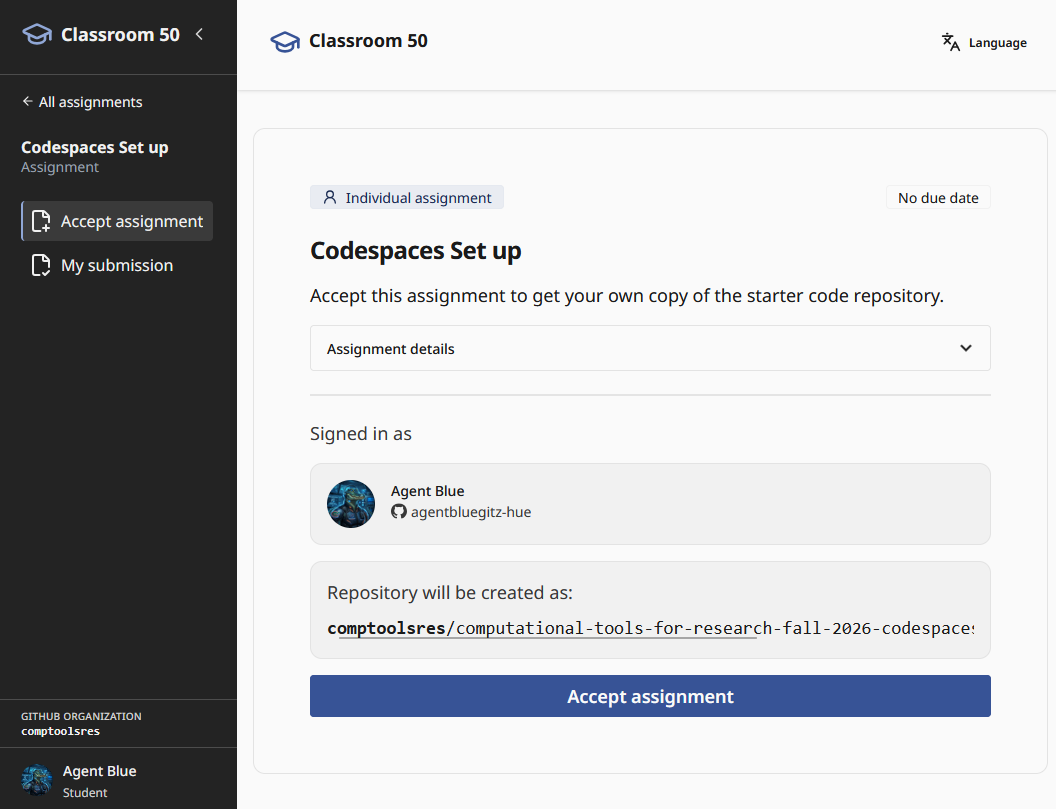Click the Classroom 50 title in sidebar
This screenshot has width=1056, height=809.
121,34
